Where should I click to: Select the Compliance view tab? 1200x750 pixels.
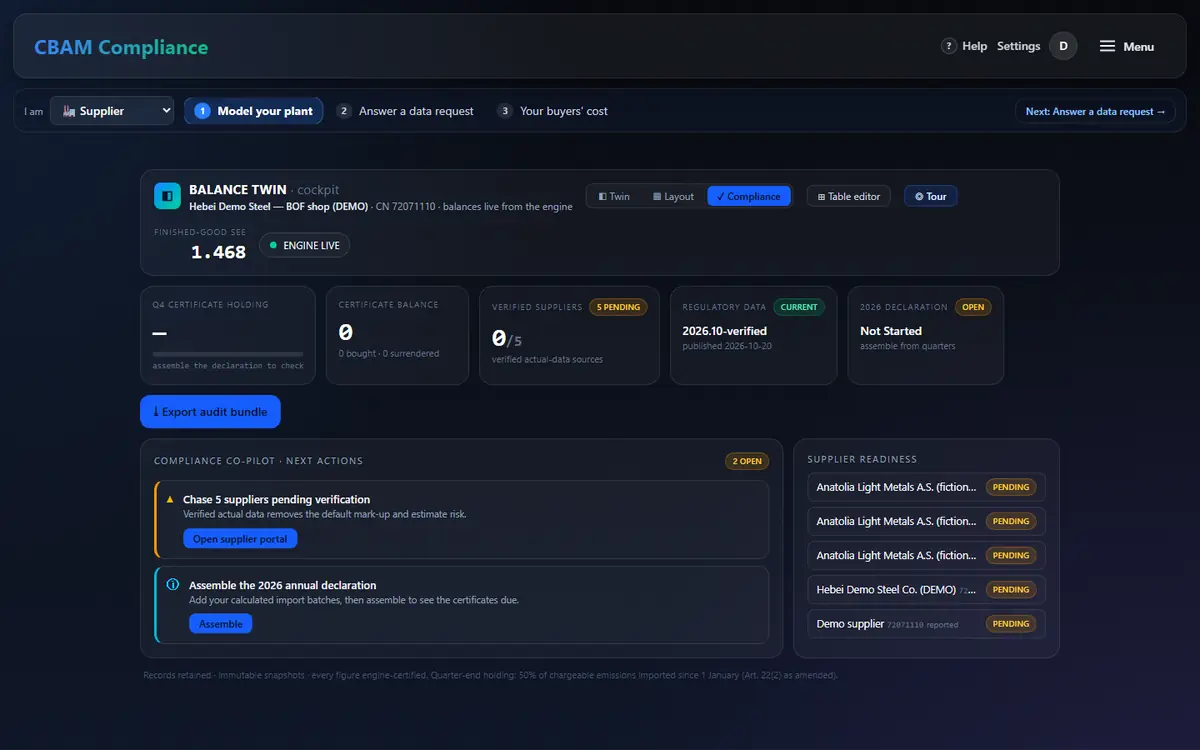pyautogui.click(x=749, y=196)
